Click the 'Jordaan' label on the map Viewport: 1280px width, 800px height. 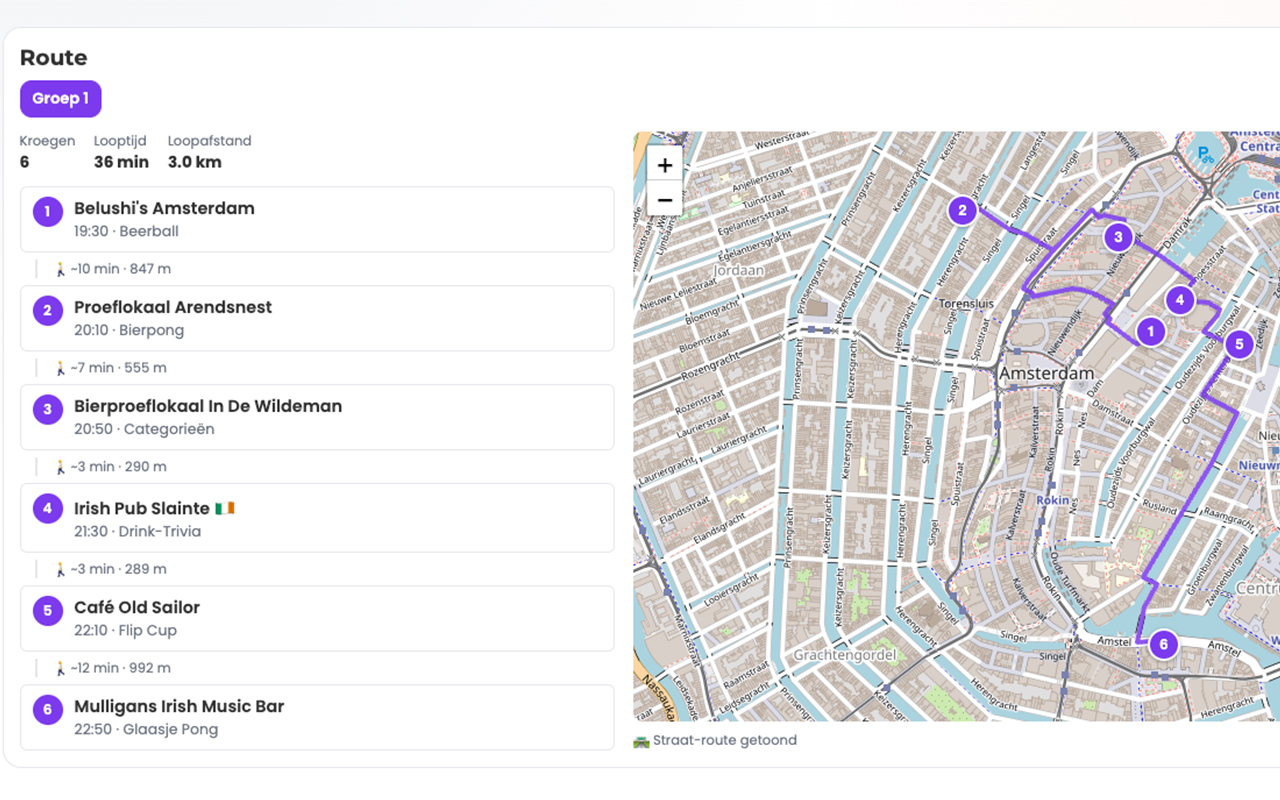coord(739,270)
